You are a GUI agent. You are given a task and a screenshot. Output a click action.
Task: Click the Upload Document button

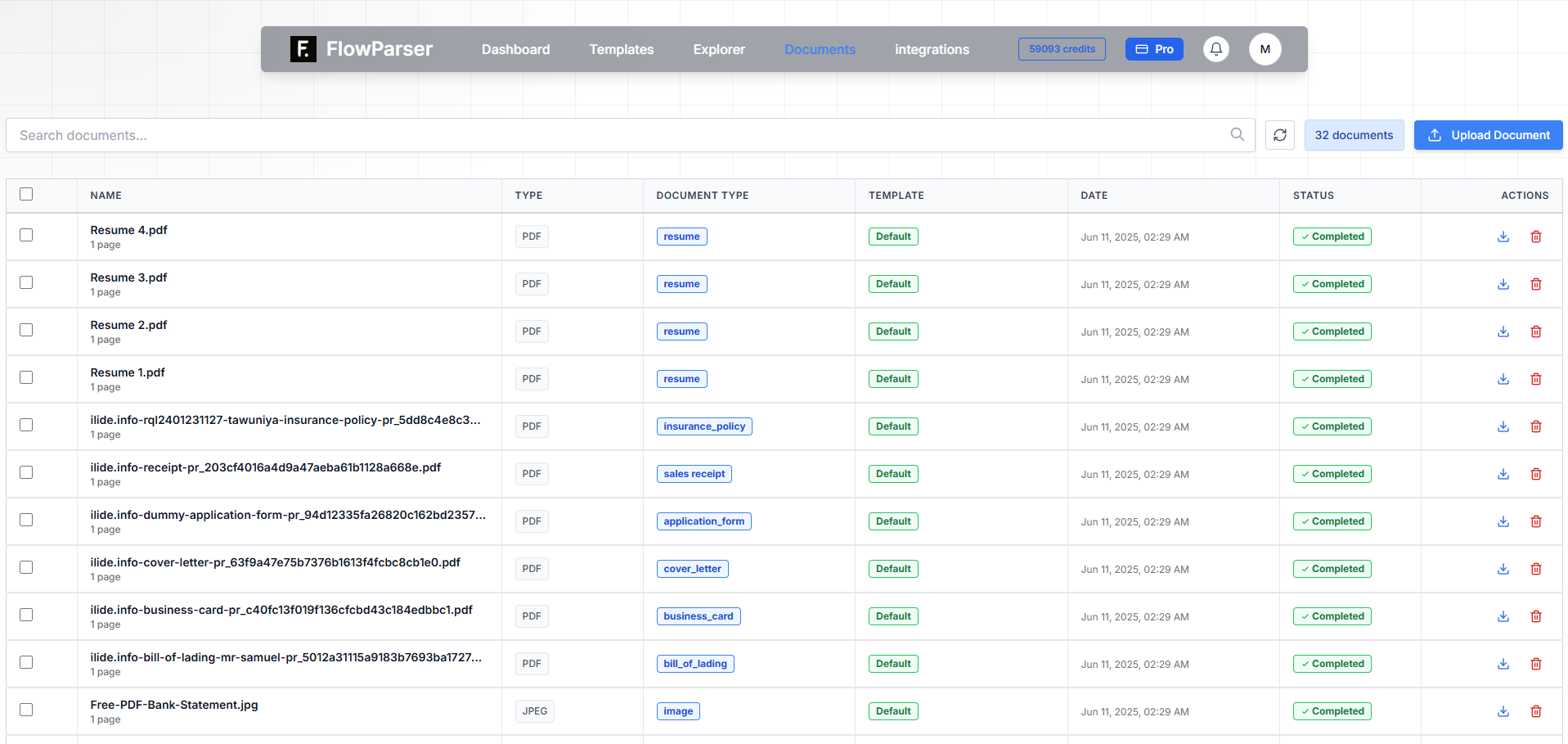coord(1488,134)
